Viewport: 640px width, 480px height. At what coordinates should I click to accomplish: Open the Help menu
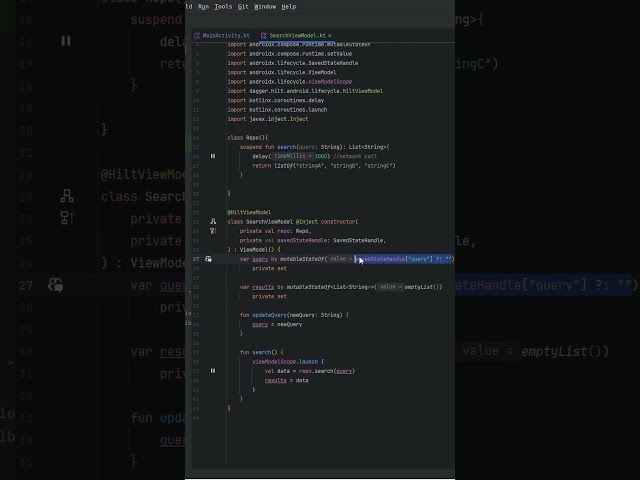289,7
